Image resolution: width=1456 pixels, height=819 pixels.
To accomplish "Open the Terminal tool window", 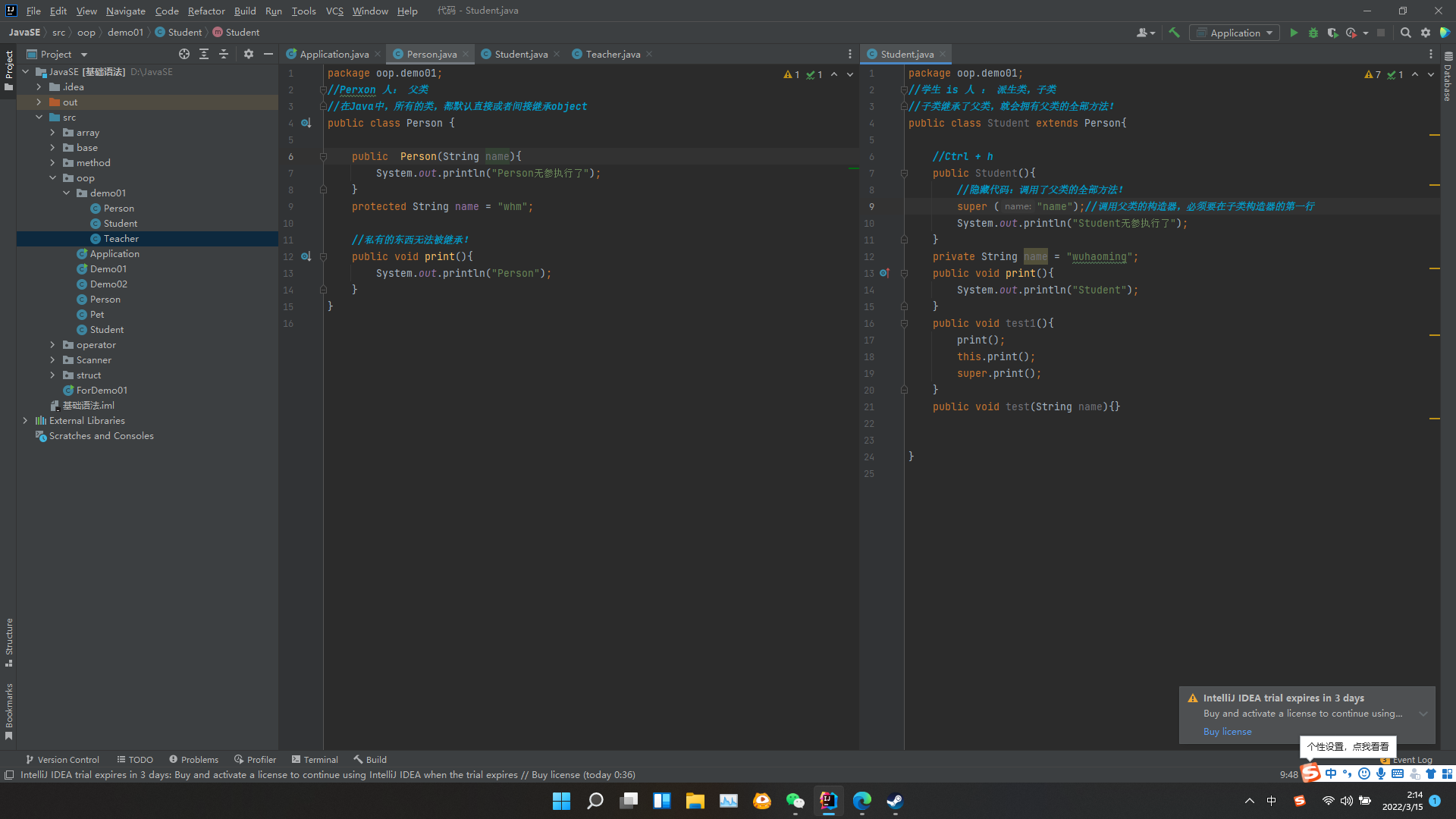I will click(315, 760).
